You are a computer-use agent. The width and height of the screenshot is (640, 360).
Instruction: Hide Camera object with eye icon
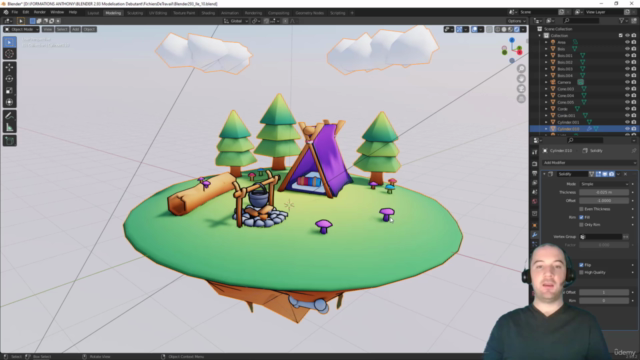627,82
